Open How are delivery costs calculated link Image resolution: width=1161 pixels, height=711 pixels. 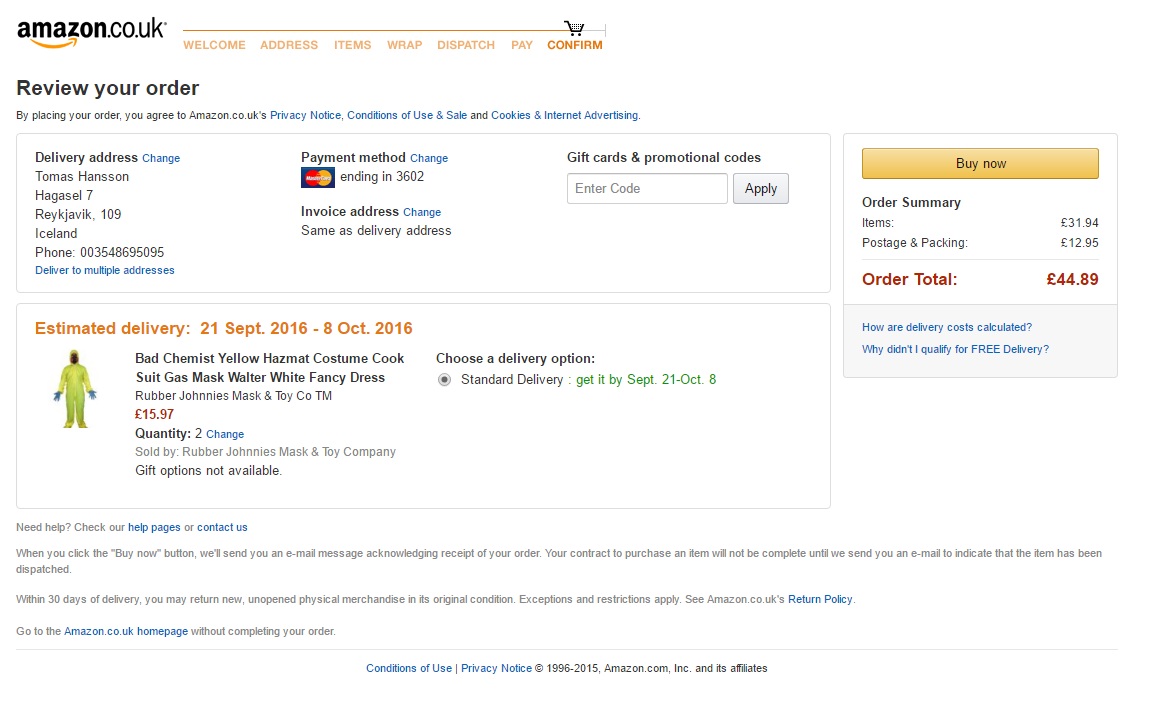[x=946, y=327]
